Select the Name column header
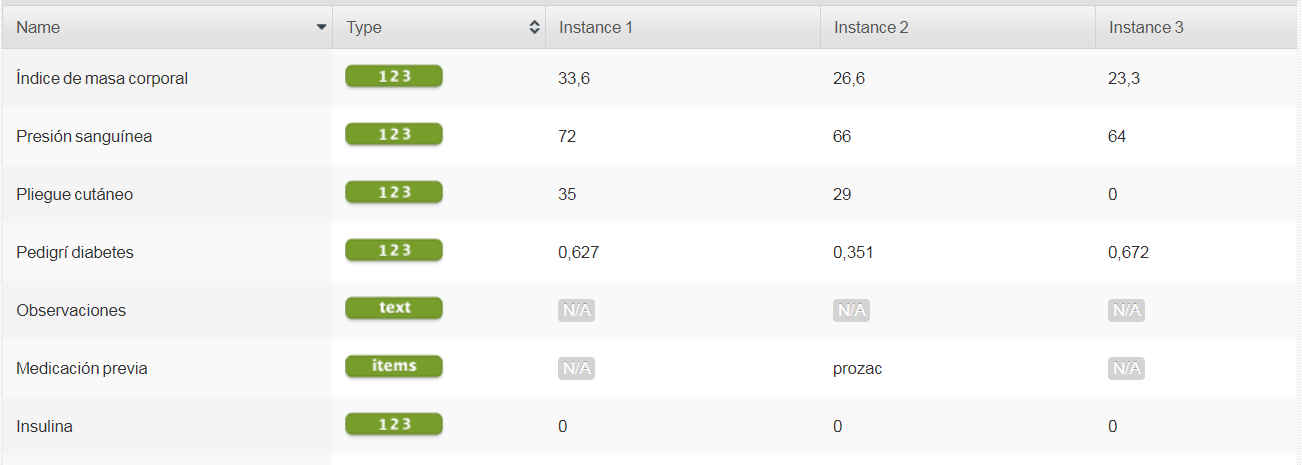Image resolution: width=1302 pixels, height=465 pixels. click(x=167, y=27)
